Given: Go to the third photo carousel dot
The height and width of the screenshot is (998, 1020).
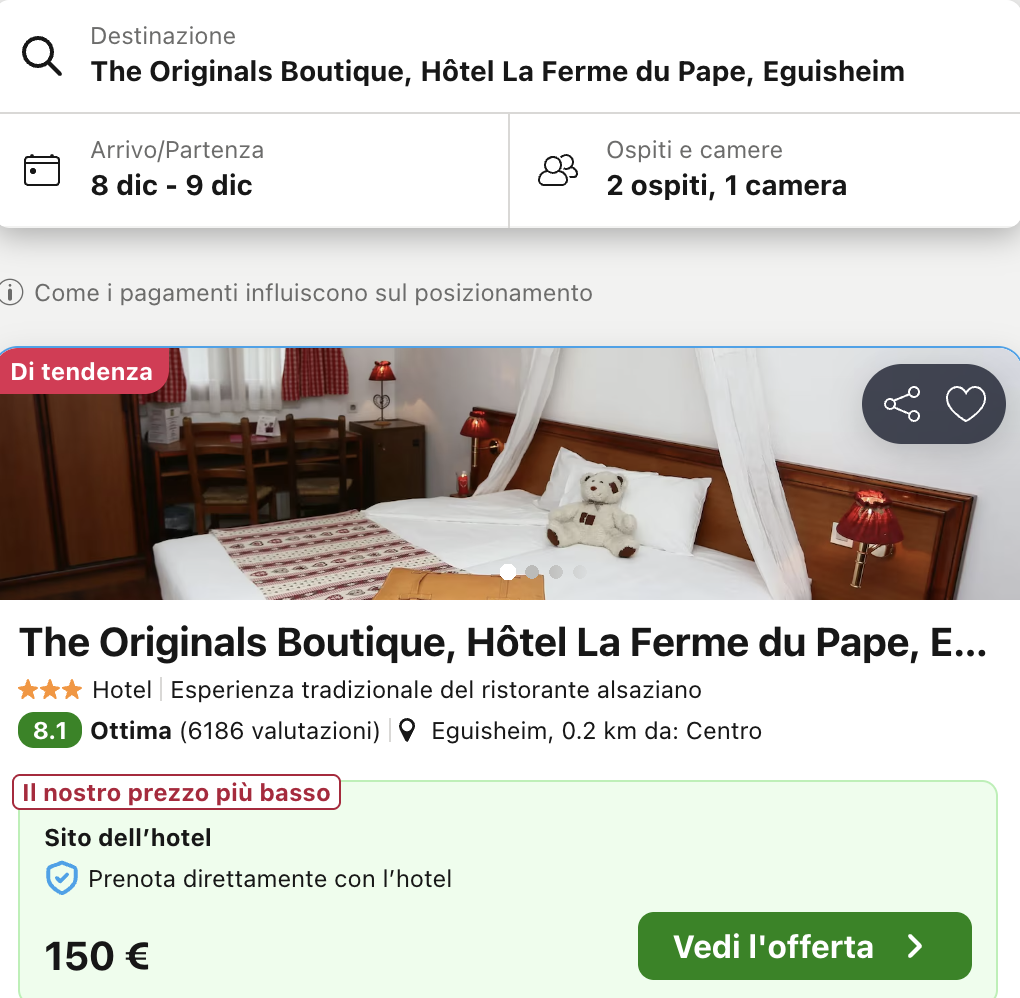Looking at the screenshot, I should pos(556,572).
